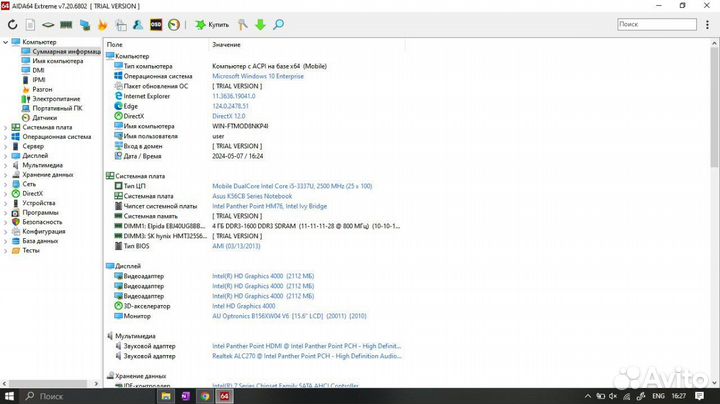Expand the DirectX tree node
Image resolution: width=720 pixels, height=404 pixels.
(6, 194)
